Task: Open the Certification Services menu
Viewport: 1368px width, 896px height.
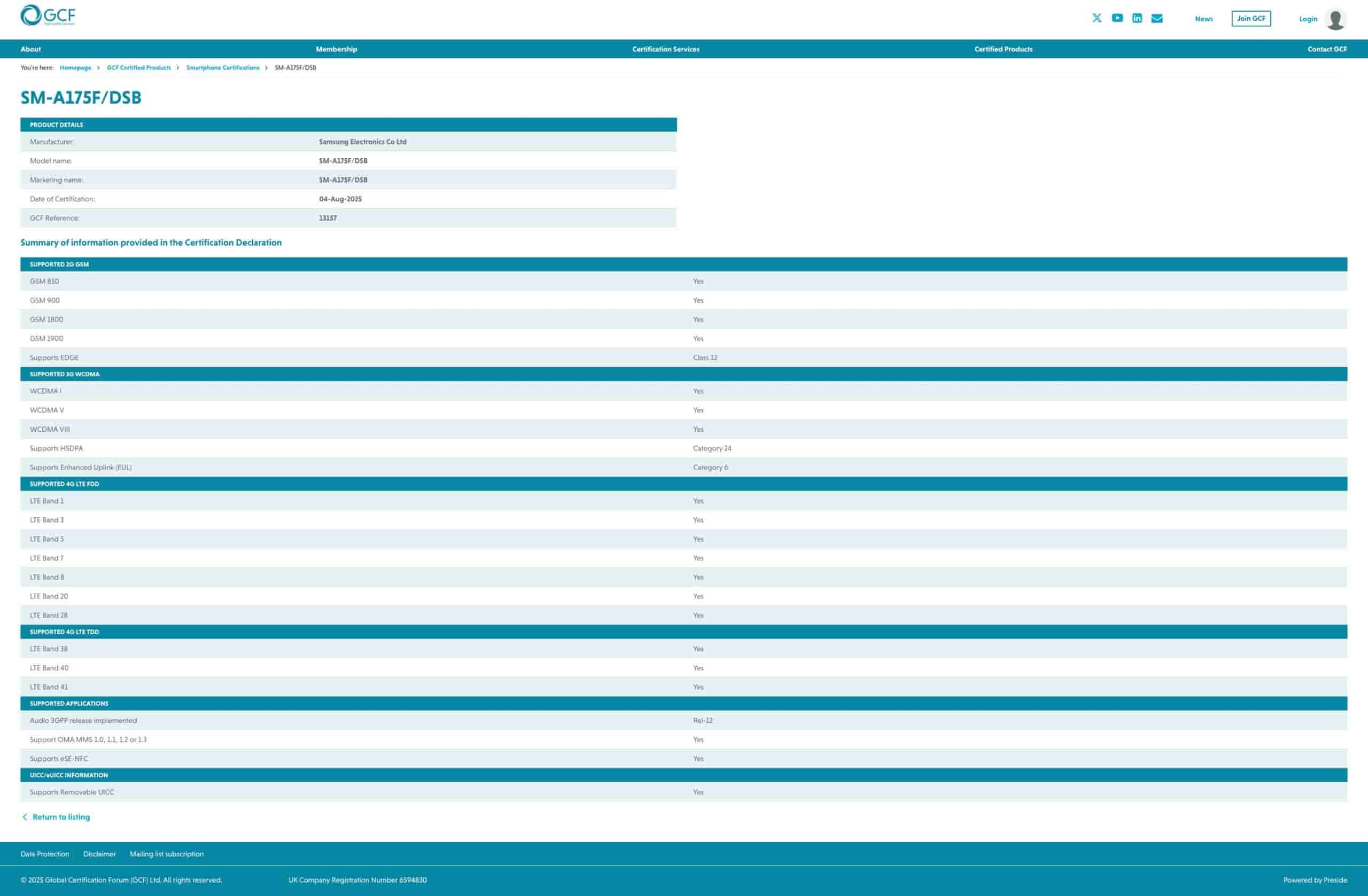Action: [x=666, y=50]
